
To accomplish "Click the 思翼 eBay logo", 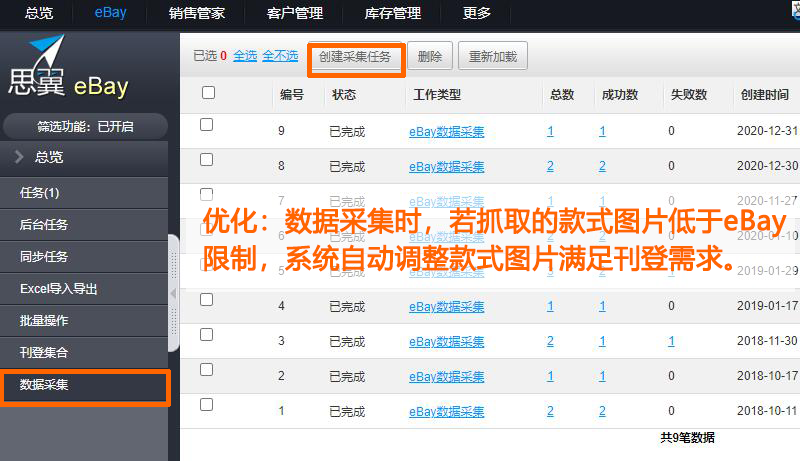I will coord(68,67).
